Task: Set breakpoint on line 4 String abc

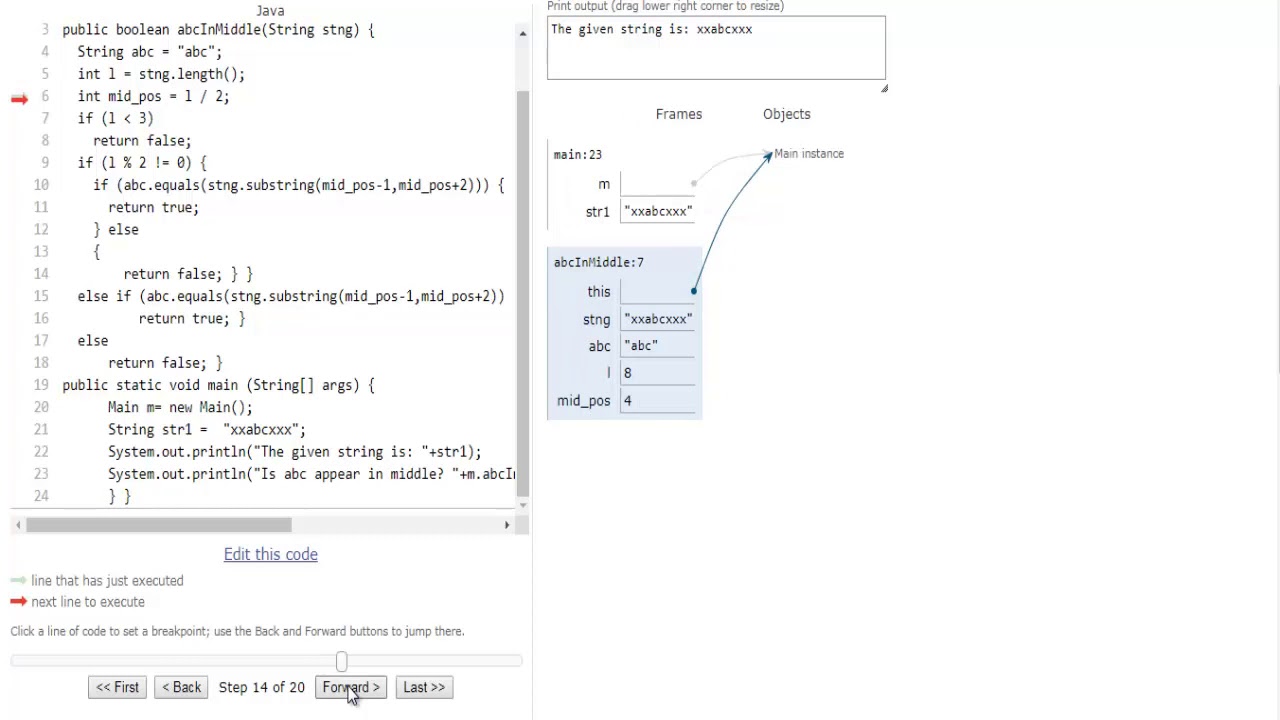Action: coord(150,52)
